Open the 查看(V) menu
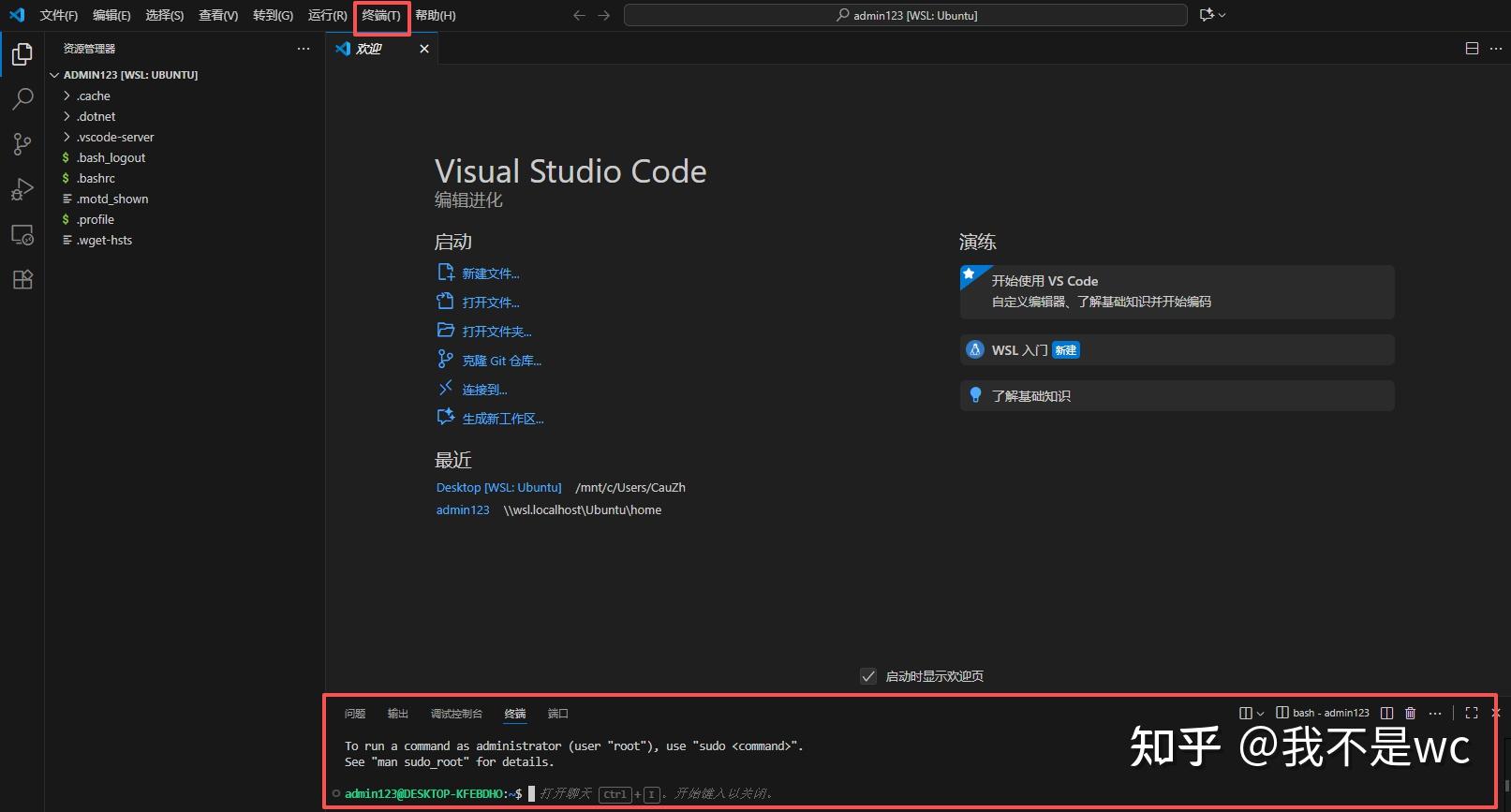 pyautogui.click(x=218, y=15)
